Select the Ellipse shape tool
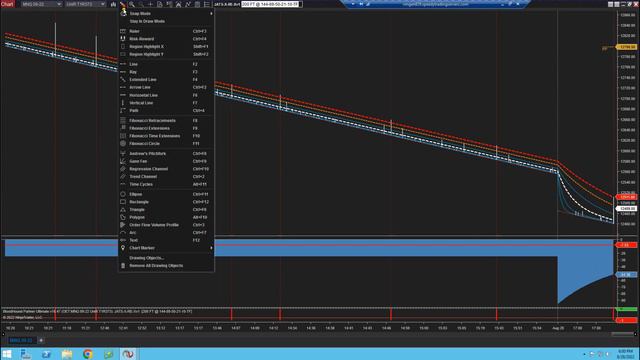 (x=166, y=194)
